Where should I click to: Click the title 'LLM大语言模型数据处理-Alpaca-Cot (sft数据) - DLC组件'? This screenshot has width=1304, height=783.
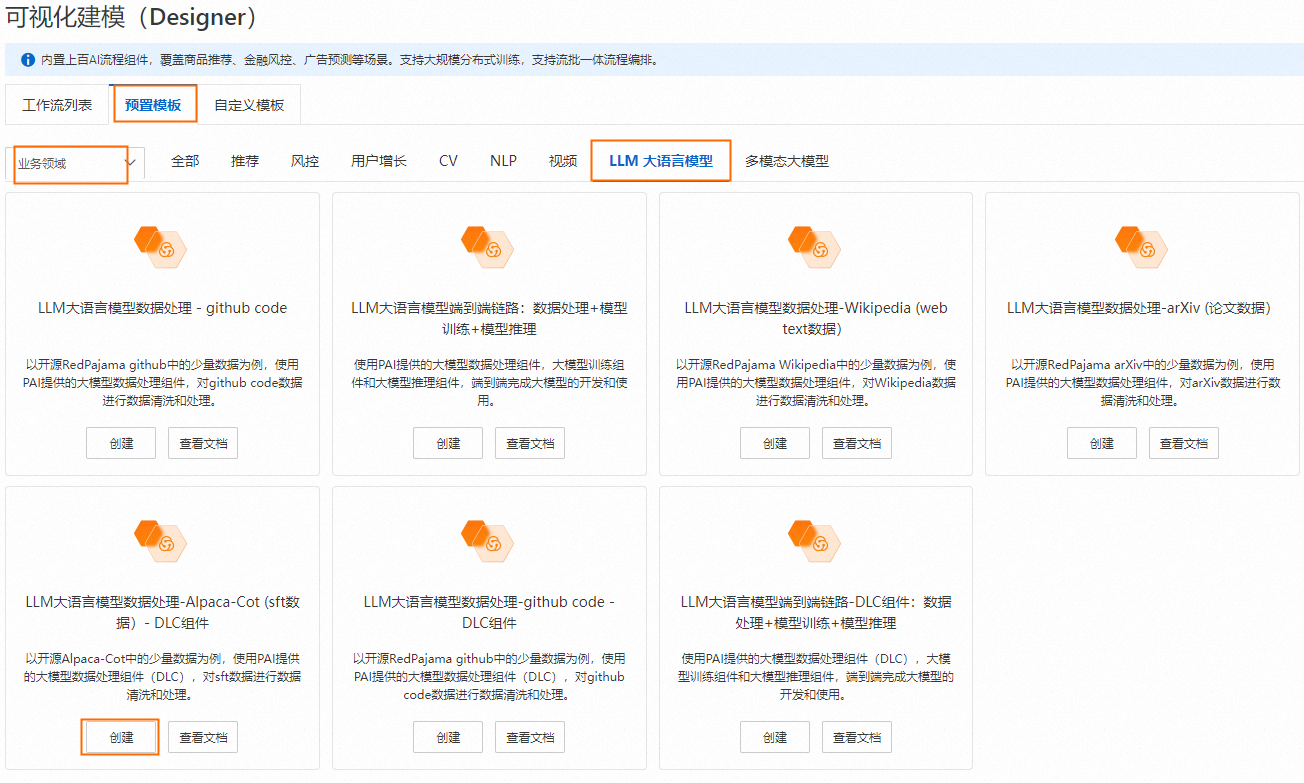[x=162, y=612]
